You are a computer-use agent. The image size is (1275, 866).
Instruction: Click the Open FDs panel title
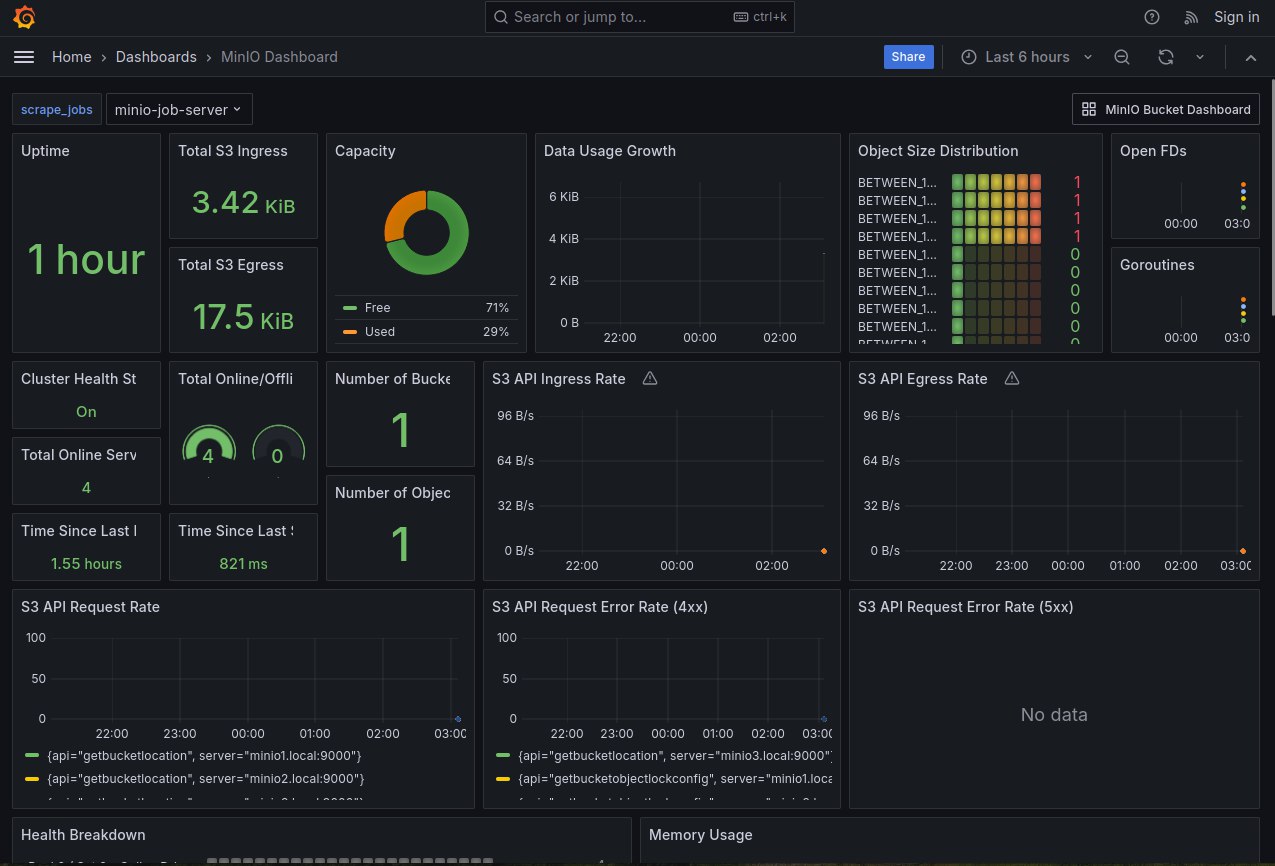click(x=1152, y=151)
